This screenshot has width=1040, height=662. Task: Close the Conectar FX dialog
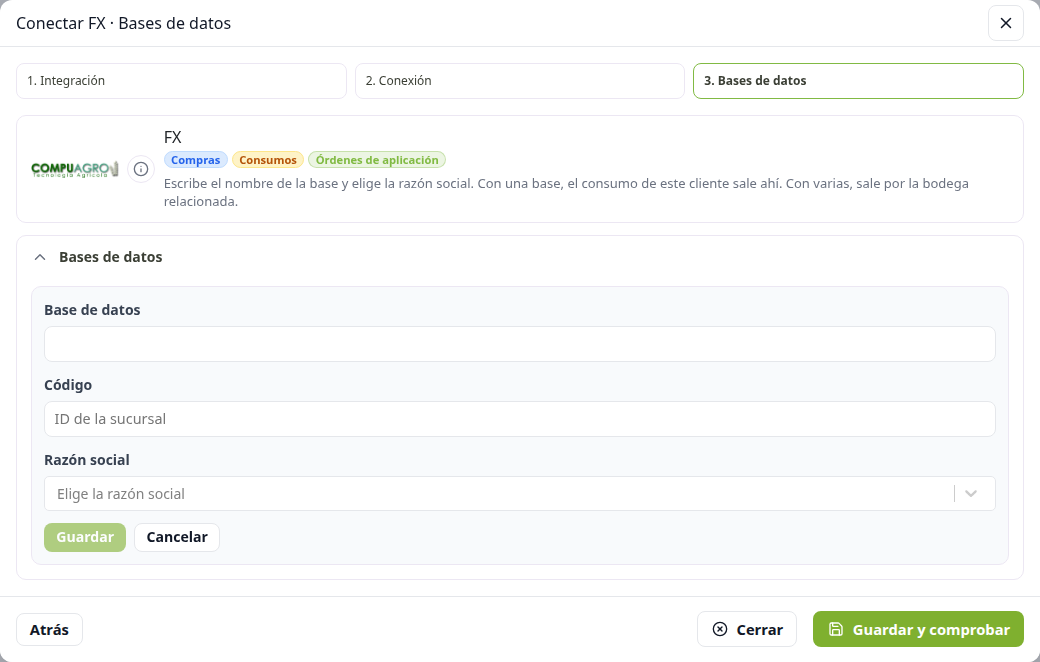(1006, 23)
